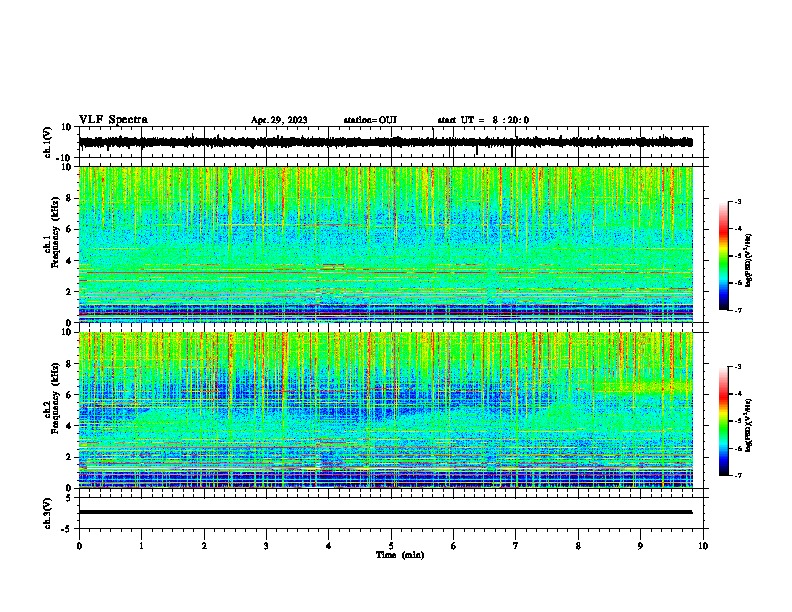
Task: Click the "ch.1(V)" waveform axis label
Action: point(47,142)
